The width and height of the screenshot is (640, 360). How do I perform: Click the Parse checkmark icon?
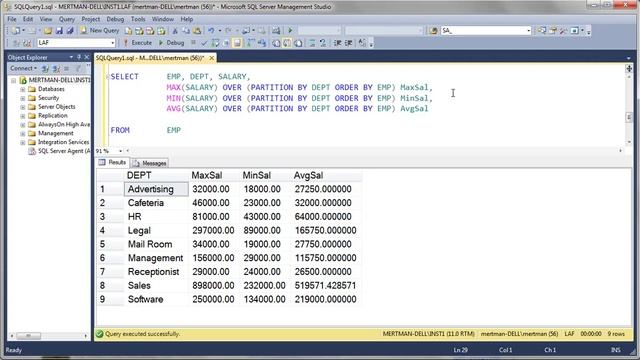(204, 43)
